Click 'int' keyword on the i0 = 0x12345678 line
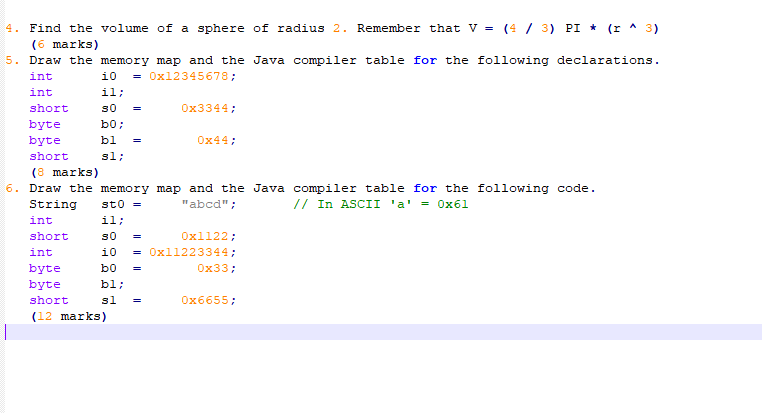 coord(41,76)
